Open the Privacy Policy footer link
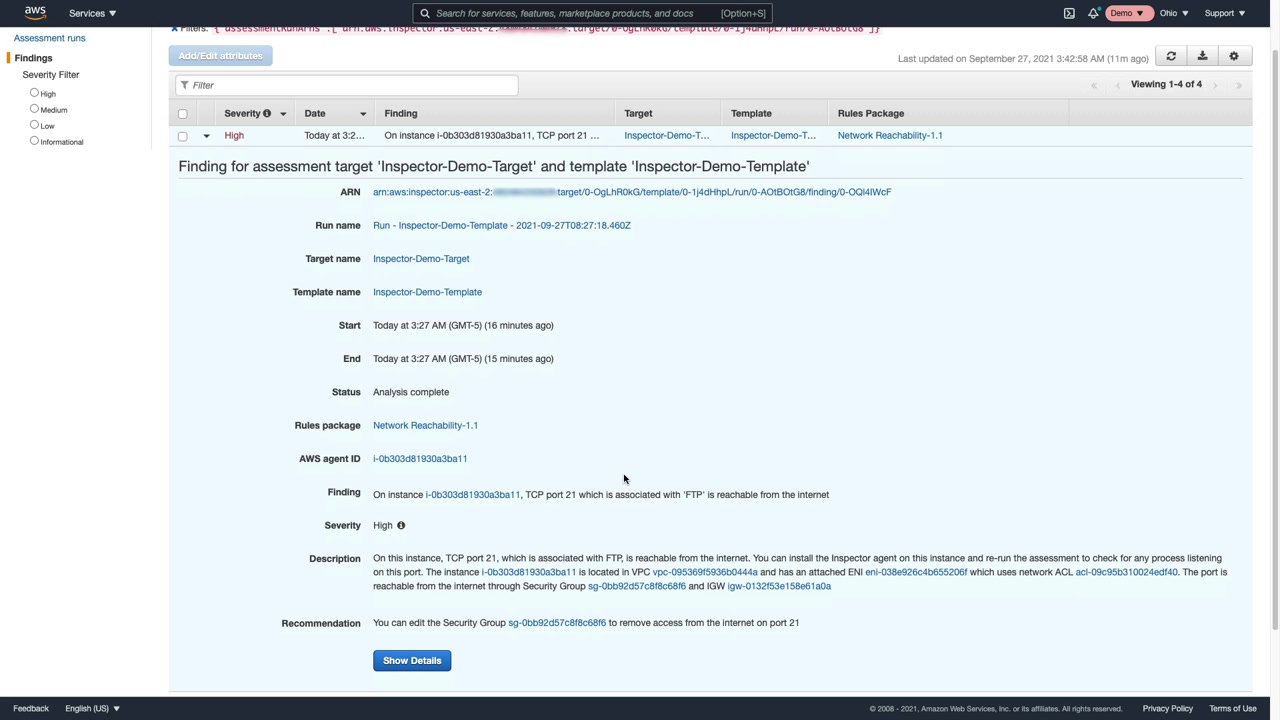The image size is (1280, 720). click(x=1168, y=708)
